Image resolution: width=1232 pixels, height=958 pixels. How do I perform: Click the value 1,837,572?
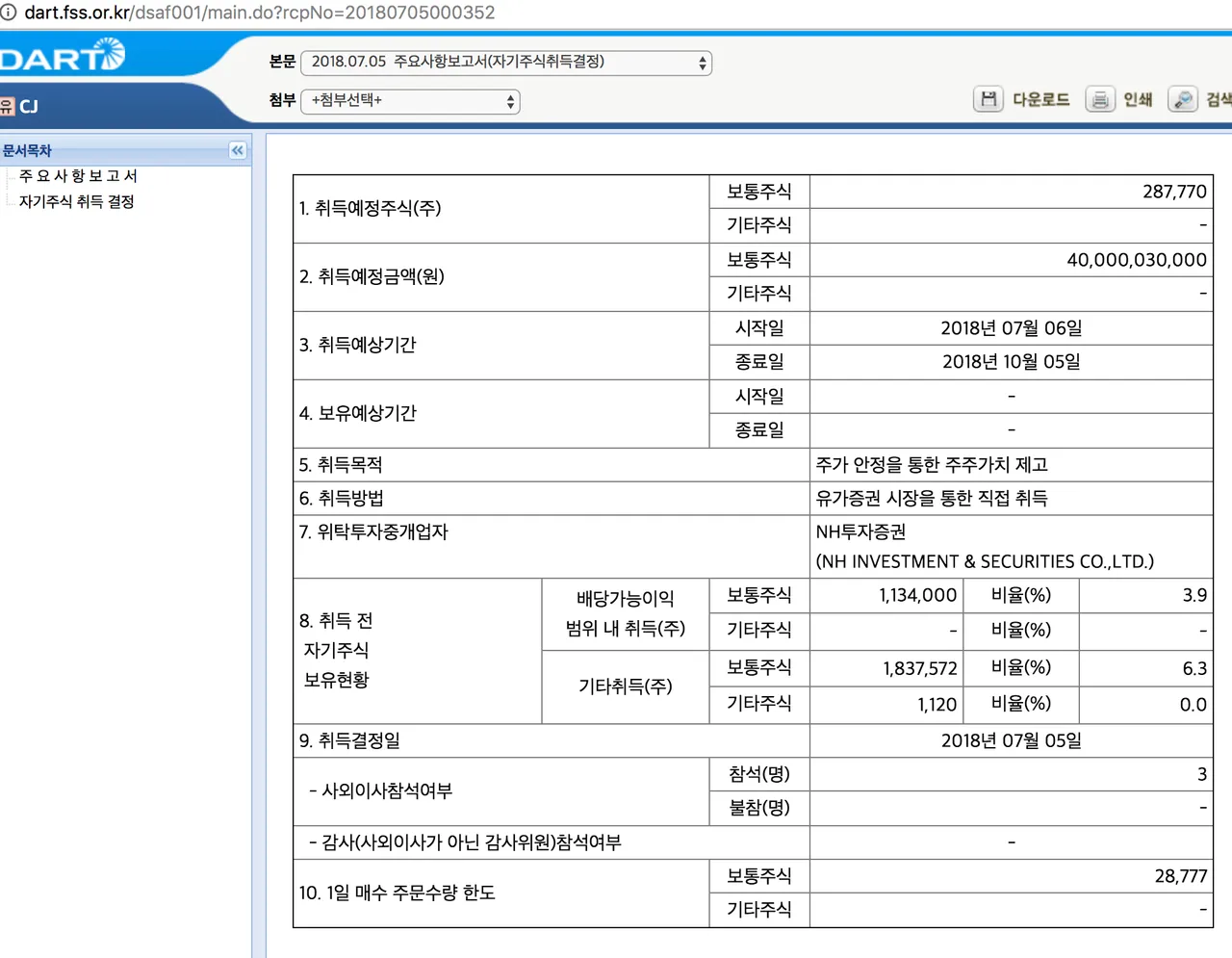pos(920,669)
